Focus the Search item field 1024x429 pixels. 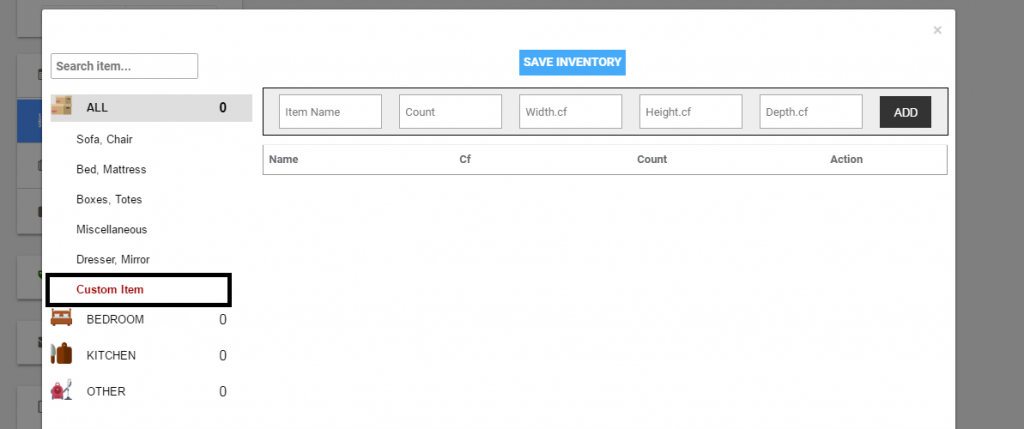(124, 66)
